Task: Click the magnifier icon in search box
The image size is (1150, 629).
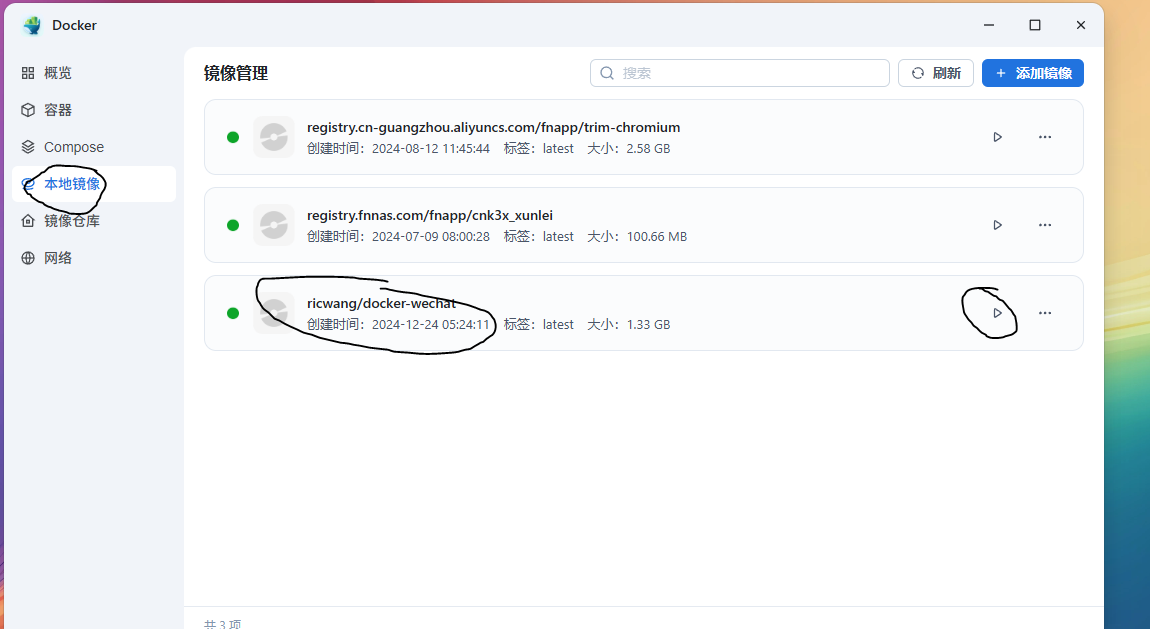Action: click(607, 73)
